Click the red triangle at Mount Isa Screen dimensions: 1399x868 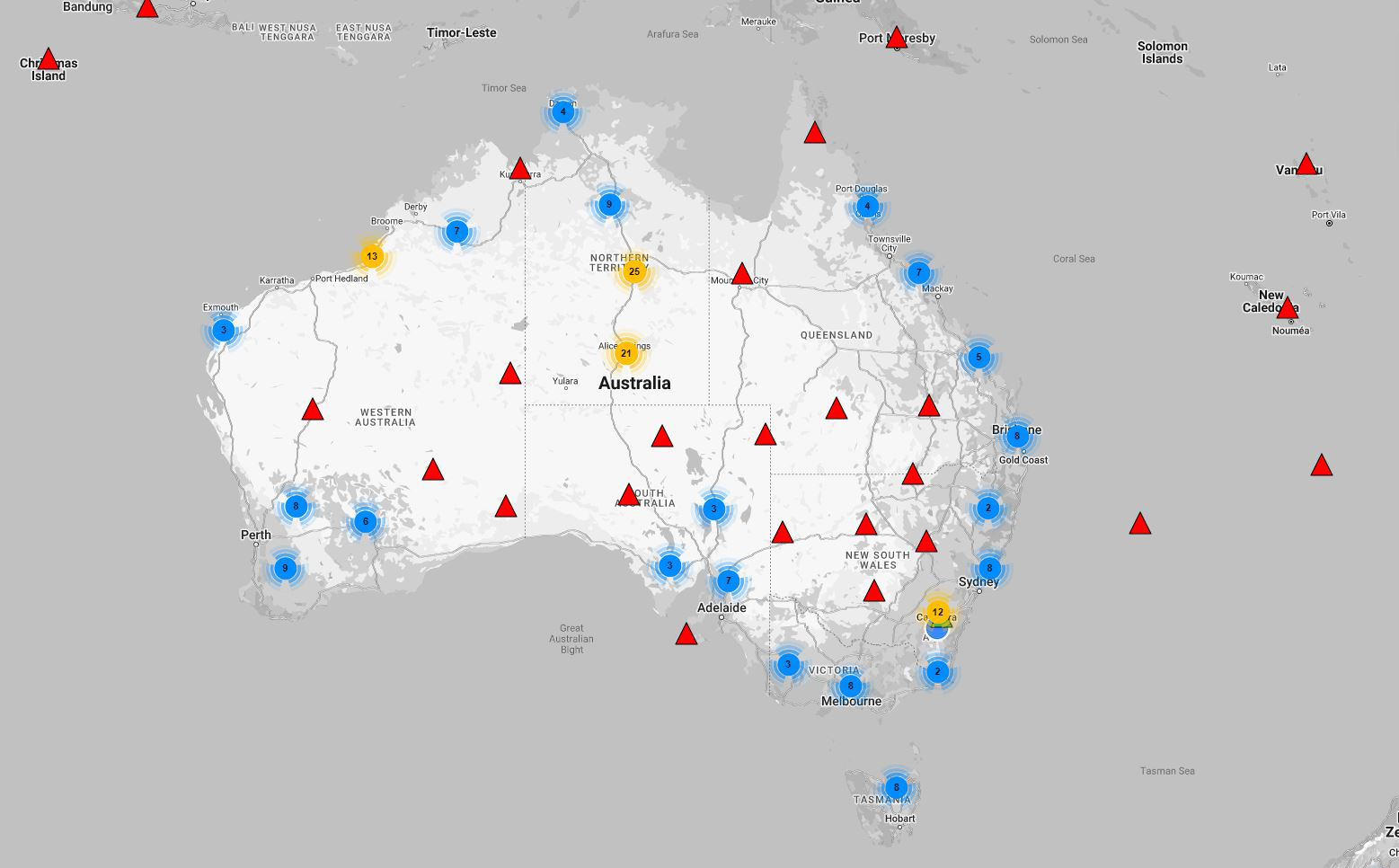(x=742, y=274)
